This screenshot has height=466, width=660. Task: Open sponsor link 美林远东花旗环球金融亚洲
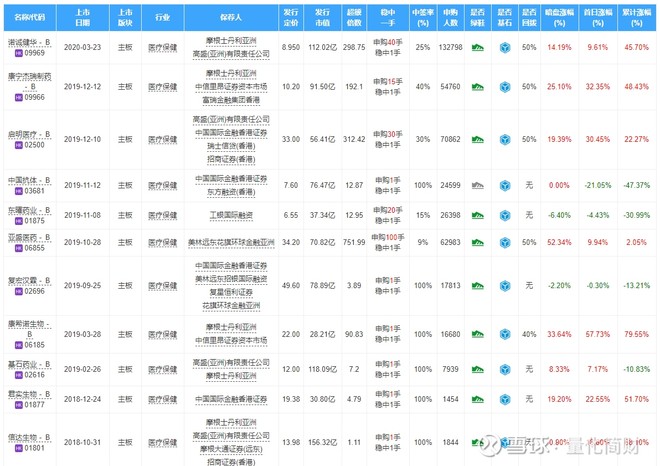[231, 242]
